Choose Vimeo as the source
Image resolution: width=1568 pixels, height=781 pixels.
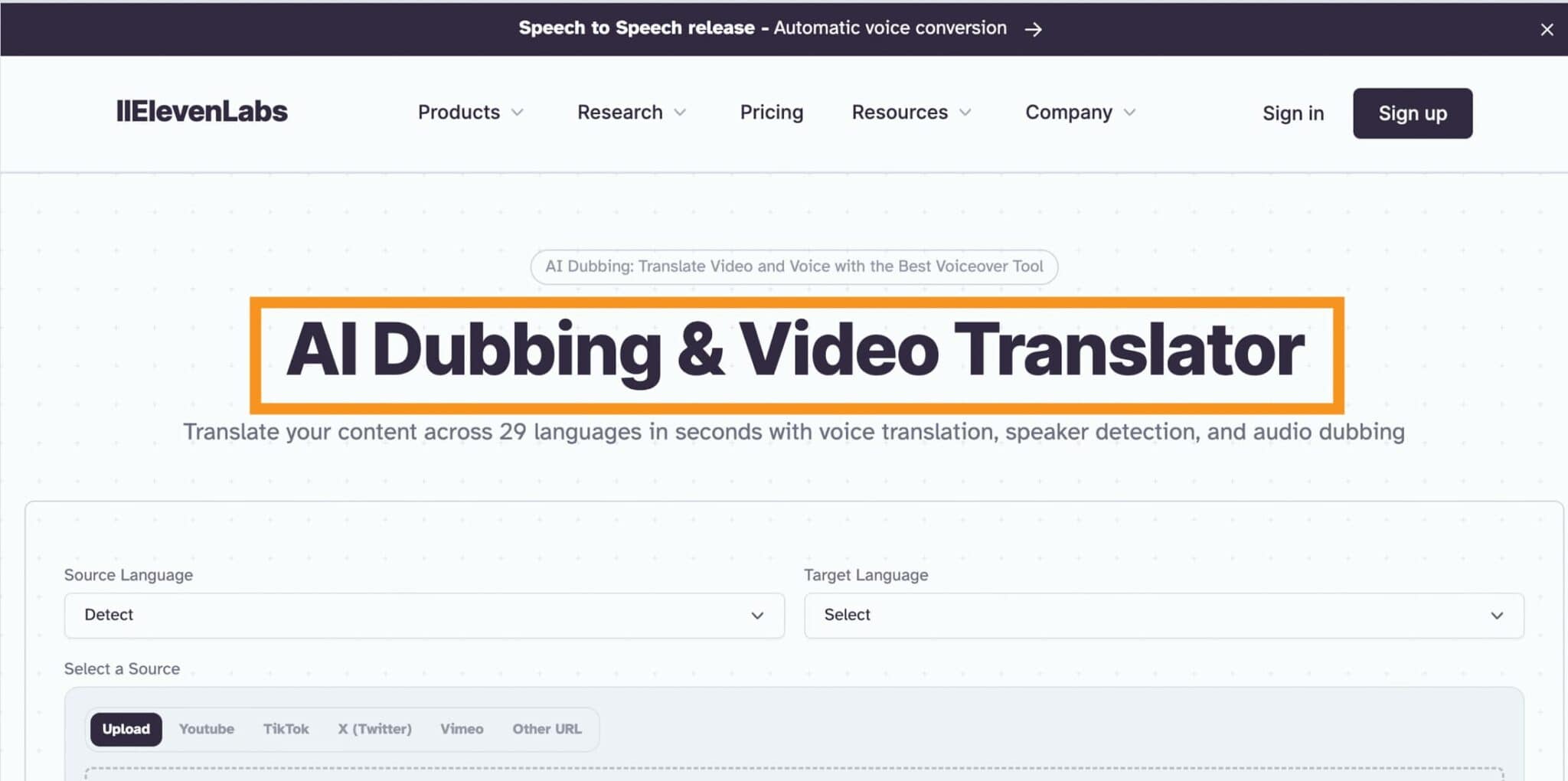461,729
